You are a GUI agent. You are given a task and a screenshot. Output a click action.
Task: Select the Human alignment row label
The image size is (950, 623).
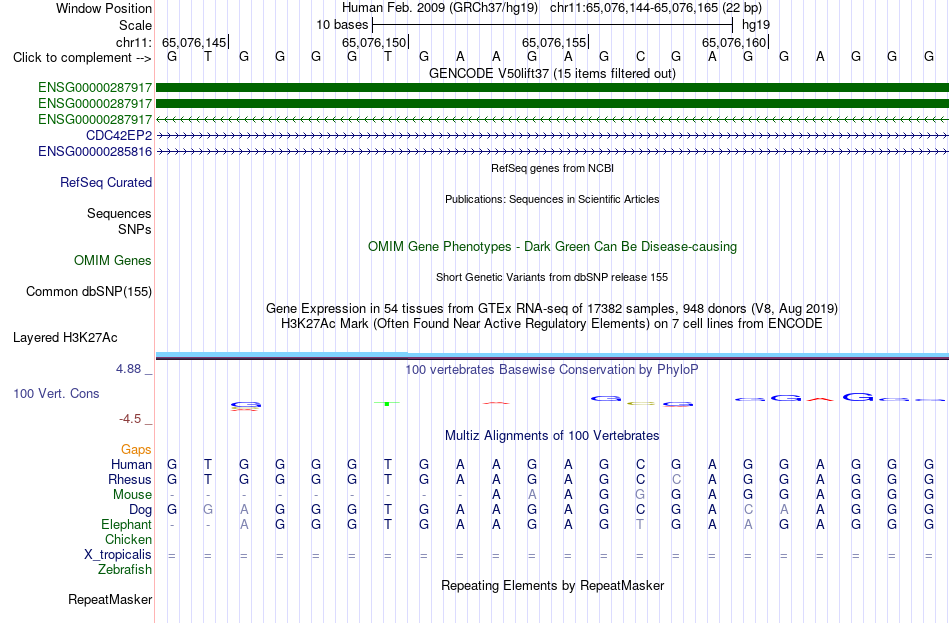131,464
